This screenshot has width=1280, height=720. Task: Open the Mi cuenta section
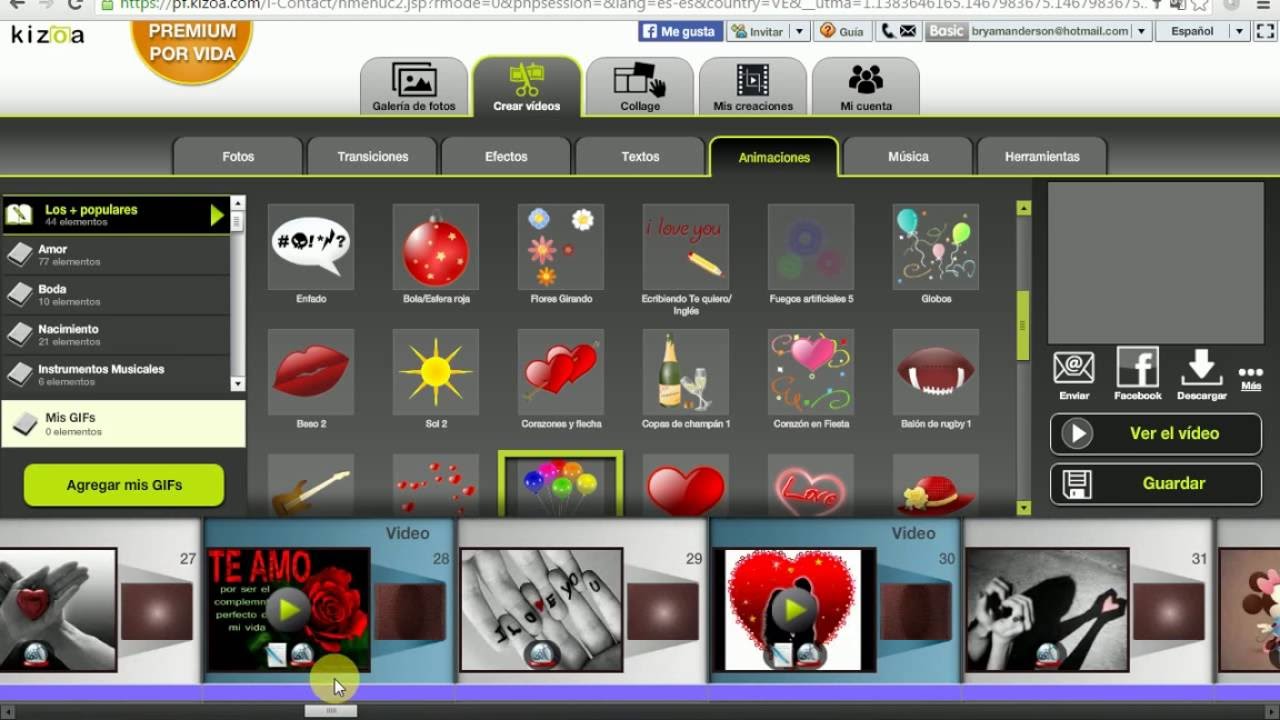866,87
